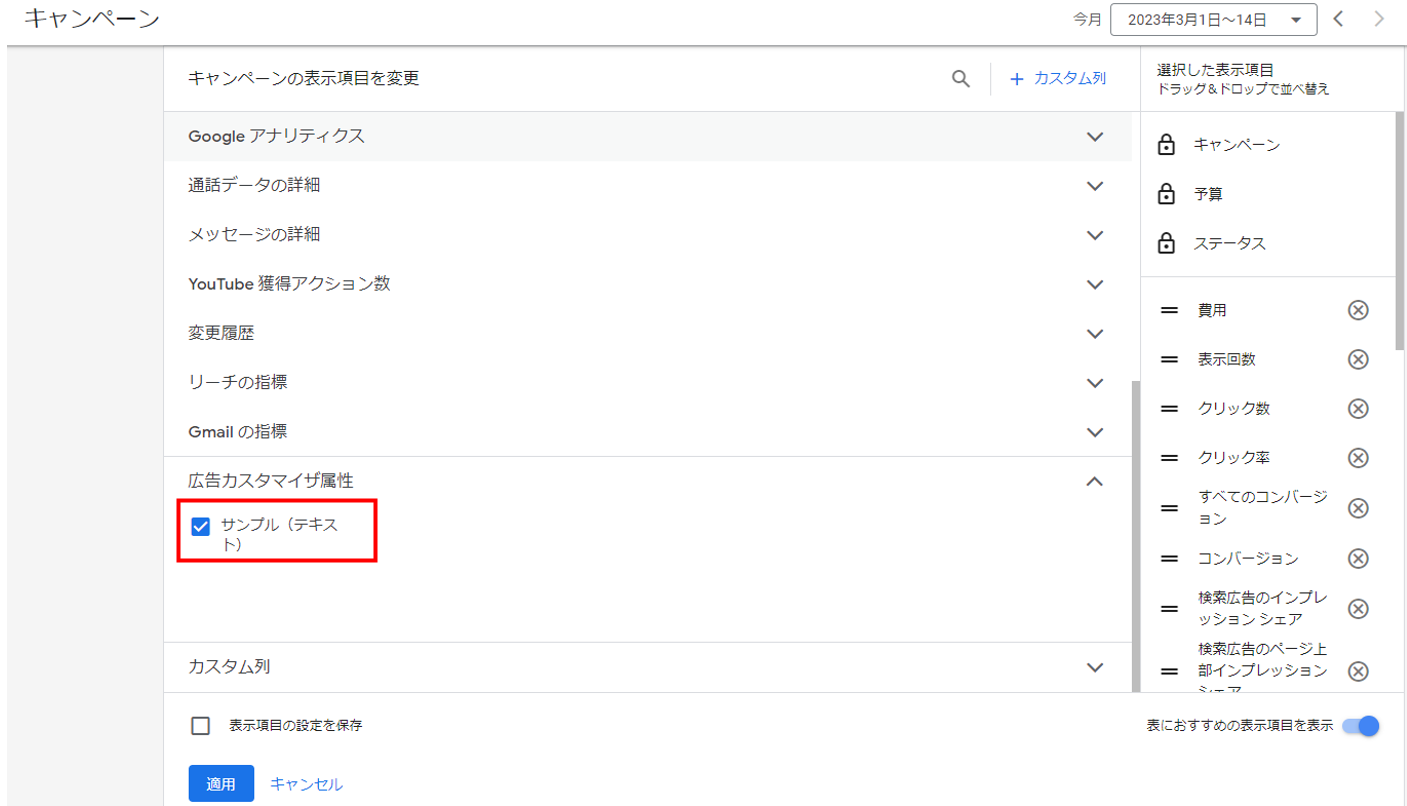
Task: Go to previous date period arrow
Action: tap(1338, 19)
